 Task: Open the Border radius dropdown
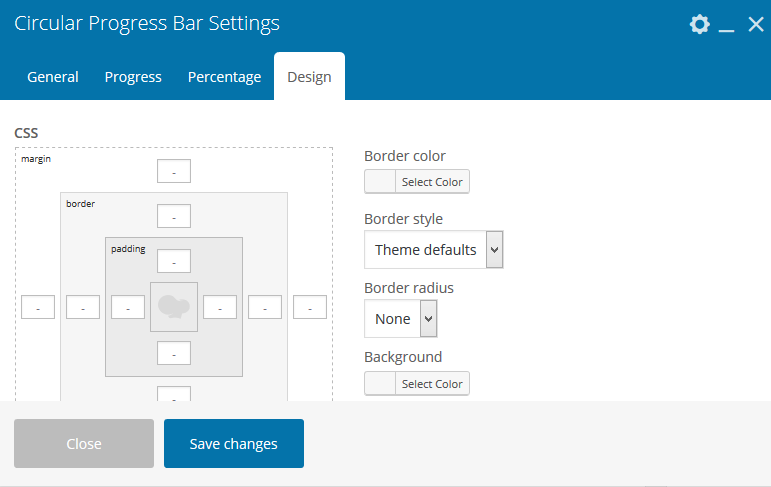(x=400, y=318)
